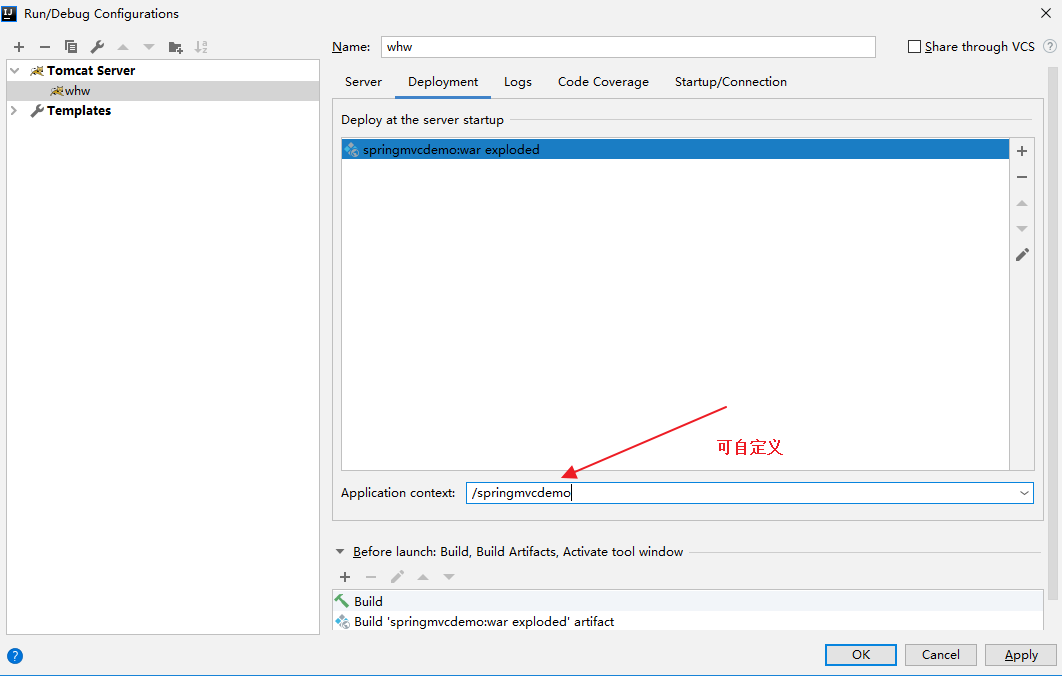
Task: Add artifact with deployment plus icon
Action: [x=1022, y=151]
